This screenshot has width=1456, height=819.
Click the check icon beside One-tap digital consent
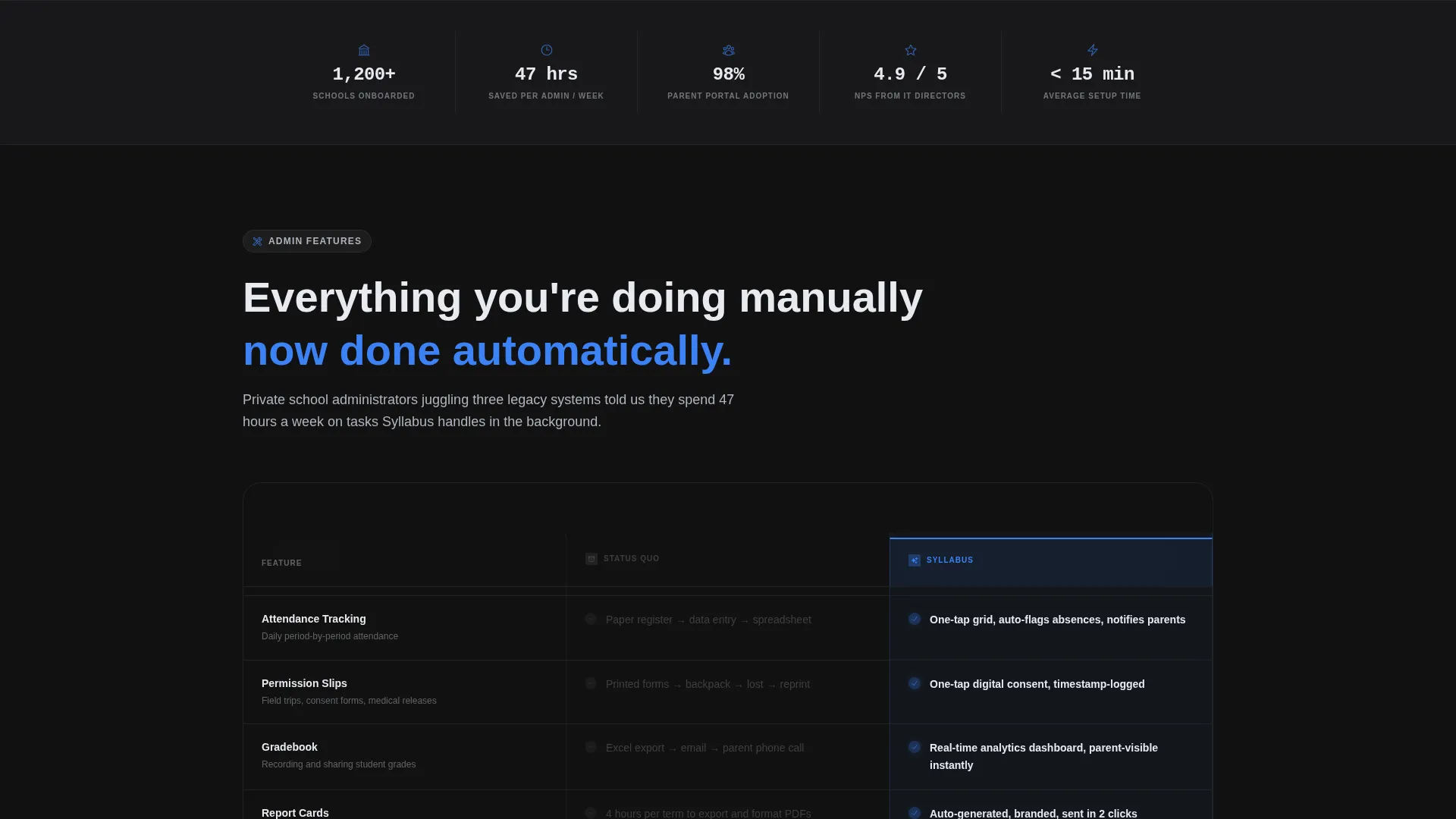[915, 683]
